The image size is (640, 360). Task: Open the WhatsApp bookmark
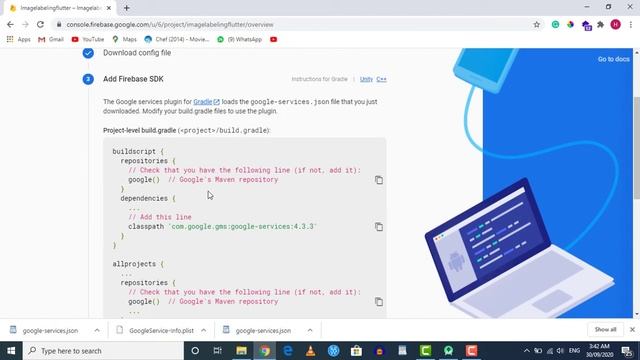[x=240, y=40]
